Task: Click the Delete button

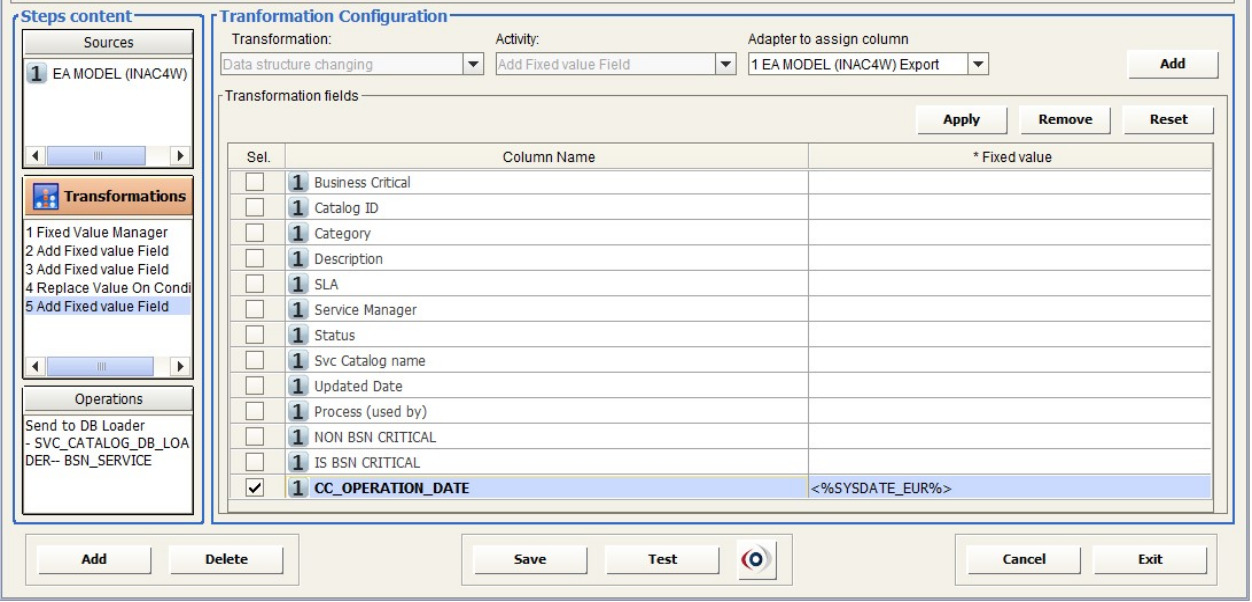Action: click(226, 559)
